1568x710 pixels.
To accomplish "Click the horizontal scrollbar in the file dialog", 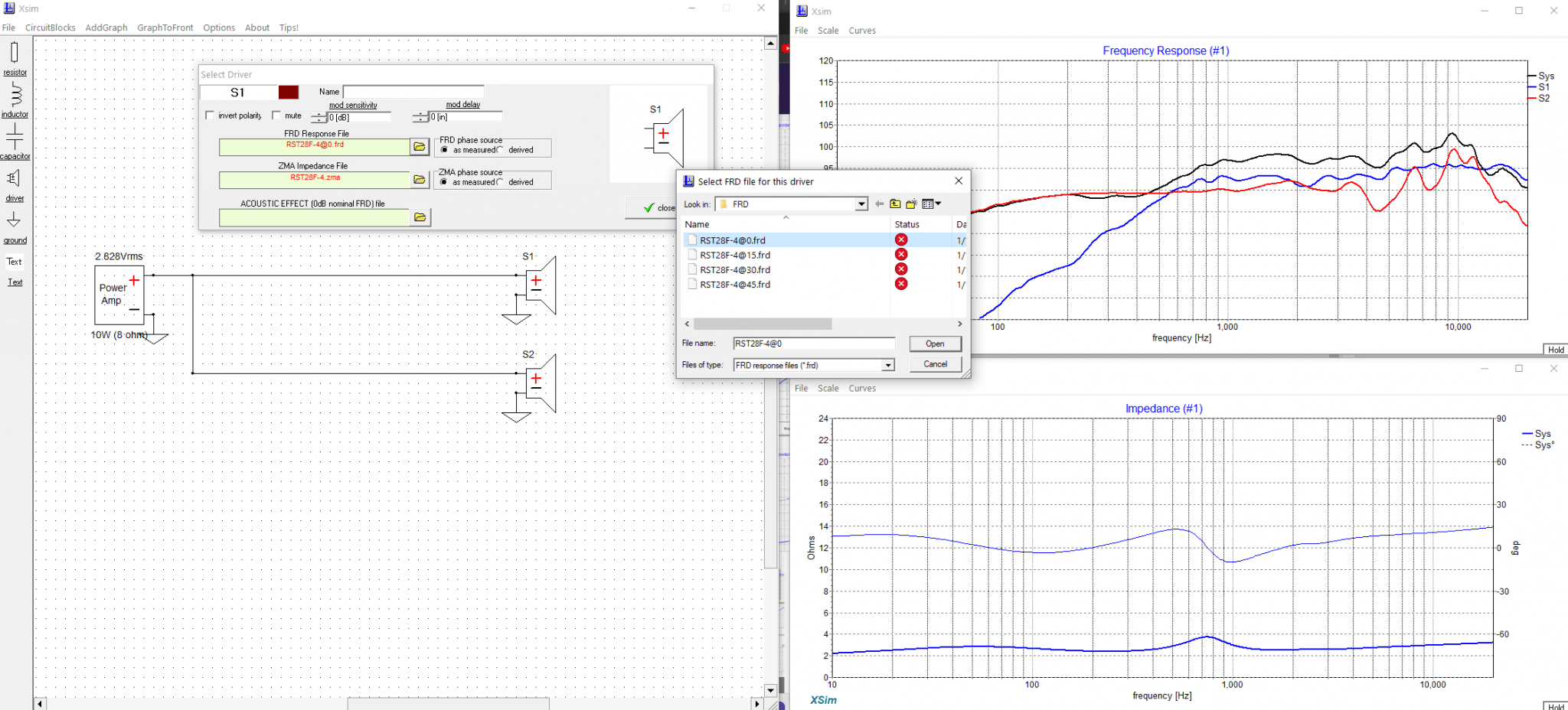I will tap(763, 324).
